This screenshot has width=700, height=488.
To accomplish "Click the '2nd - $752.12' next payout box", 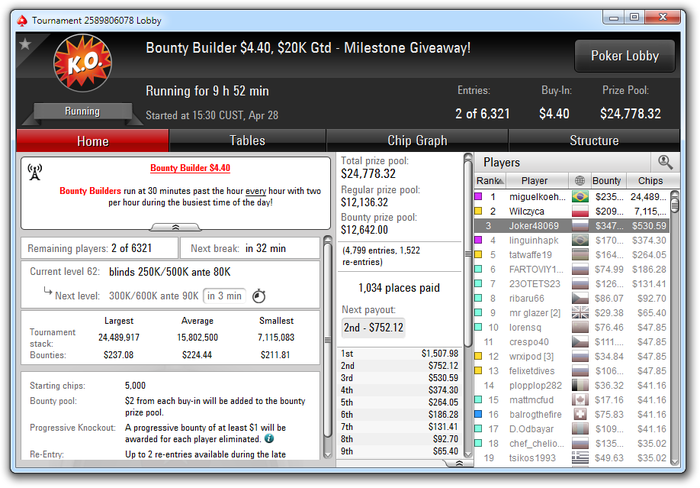I will [x=373, y=328].
